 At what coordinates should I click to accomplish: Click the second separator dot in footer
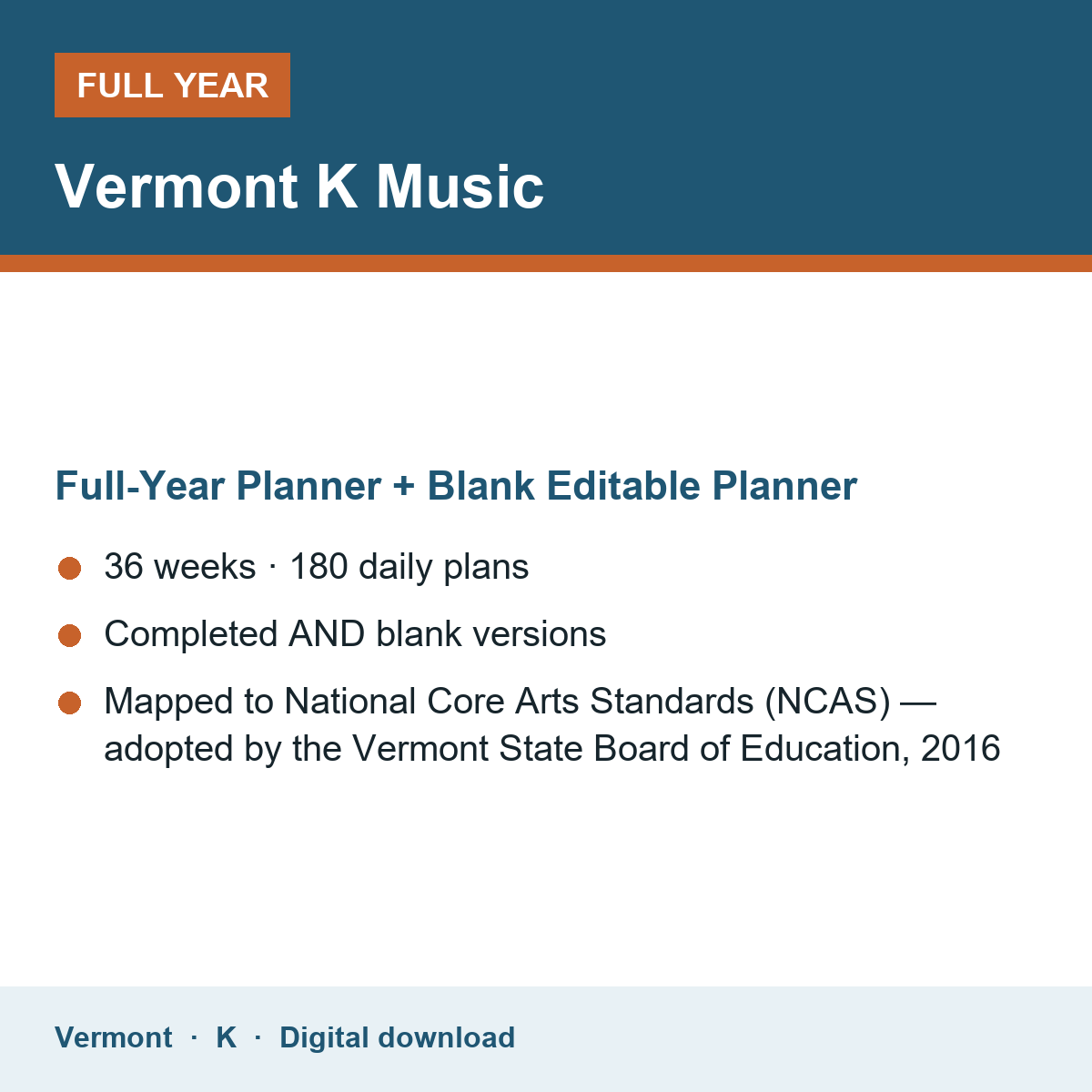pyautogui.click(x=258, y=1037)
